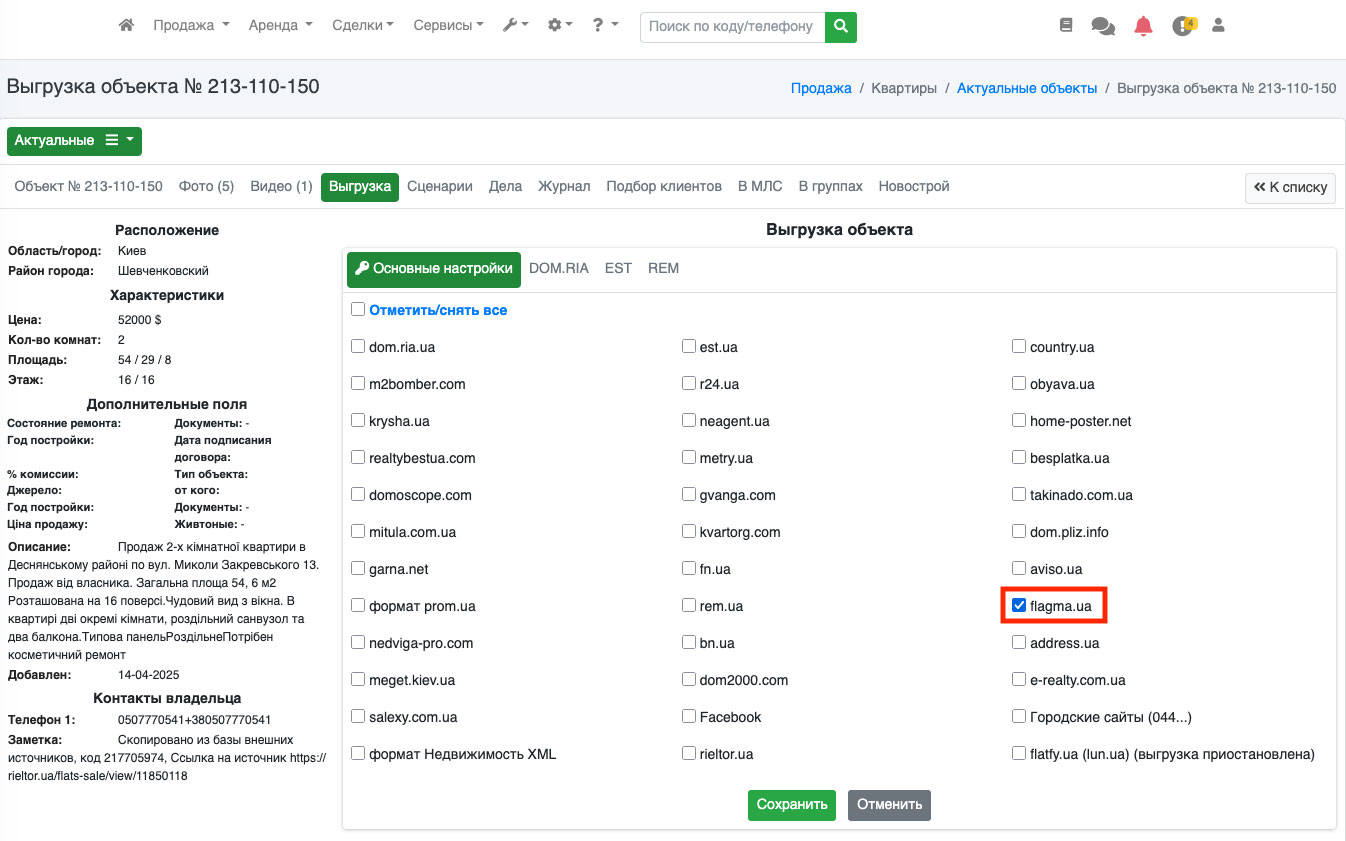Image resolution: width=1346 pixels, height=841 pixels.
Task: Expand the gear settings dropdown
Action: click(560, 26)
